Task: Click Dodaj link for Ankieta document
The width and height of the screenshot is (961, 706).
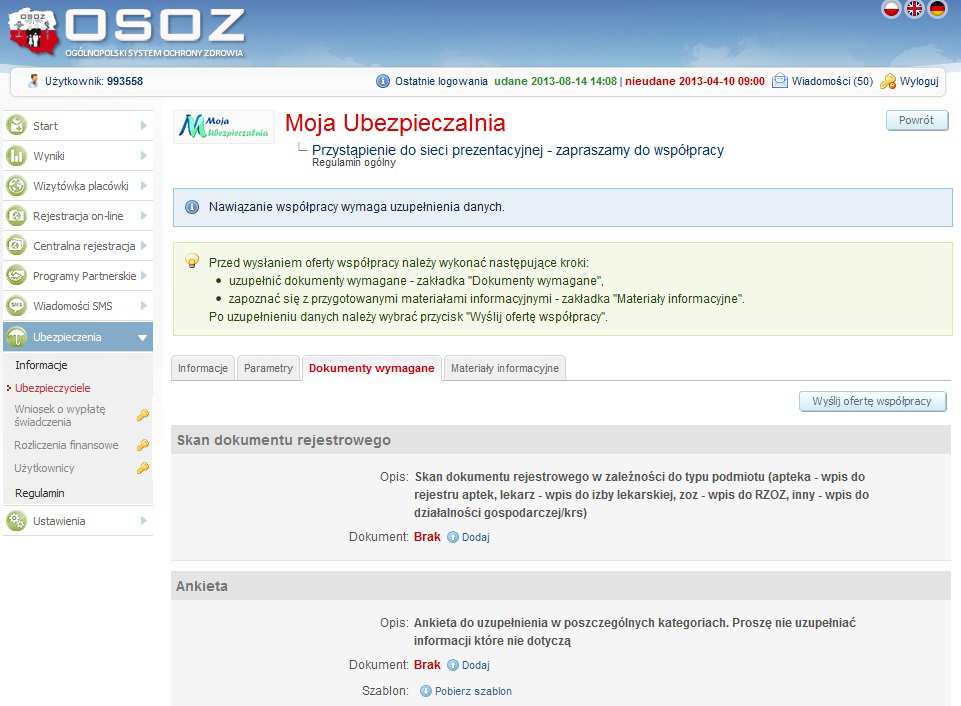Action: click(x=476, y=666)
